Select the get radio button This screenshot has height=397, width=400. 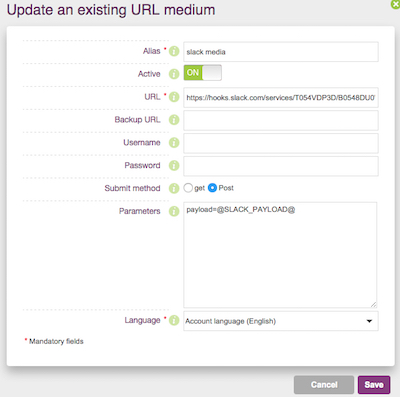[x=188, y=188]
